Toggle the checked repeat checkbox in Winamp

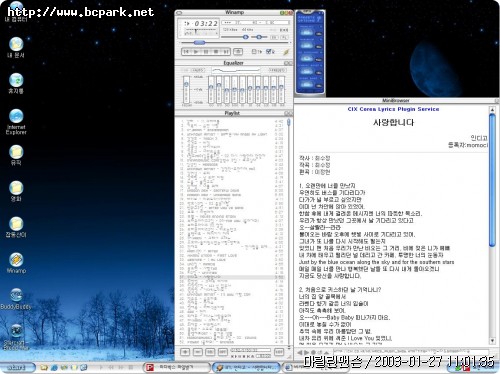270,52
